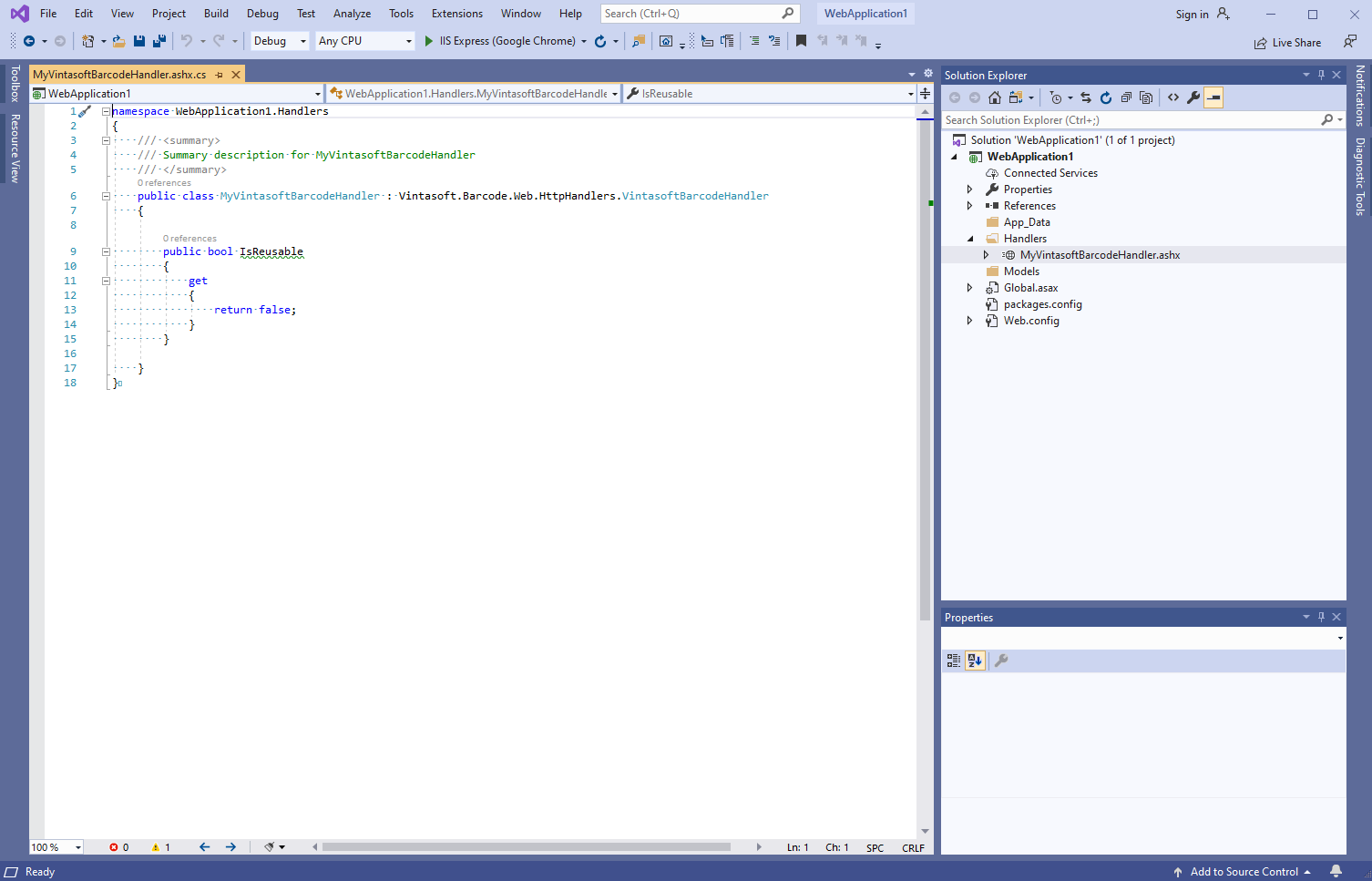This screenshot has width=1372, height=881.
Task: Click Add to Source Control in status bar
Action: 1244,872
